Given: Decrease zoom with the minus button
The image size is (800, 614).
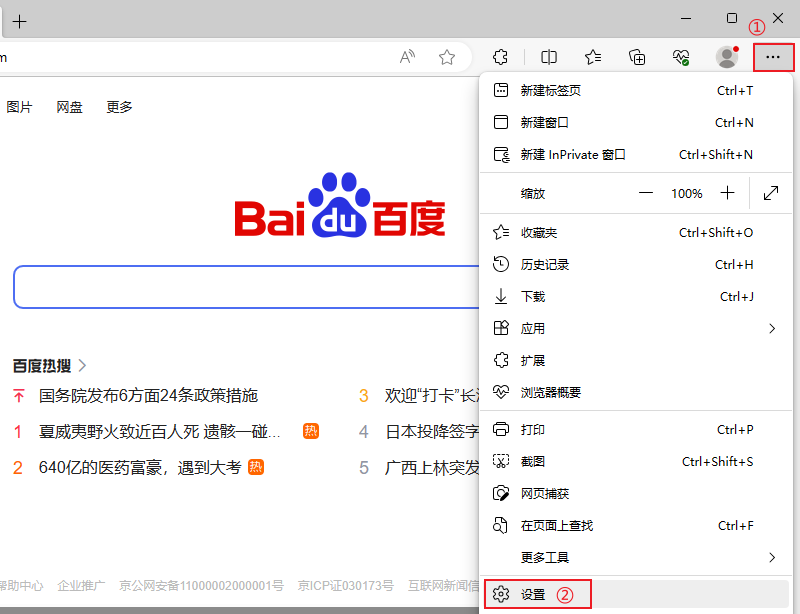Looking at the screenshot, I should 646,193.
